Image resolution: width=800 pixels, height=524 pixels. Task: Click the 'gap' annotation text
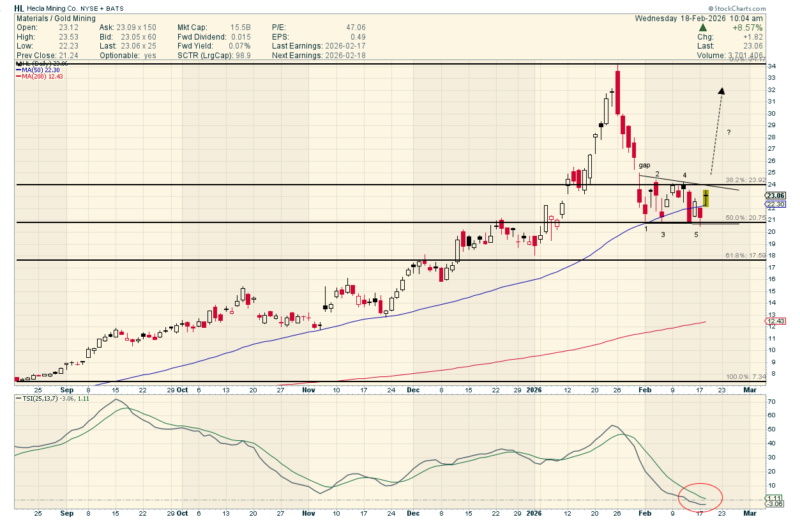644,165
